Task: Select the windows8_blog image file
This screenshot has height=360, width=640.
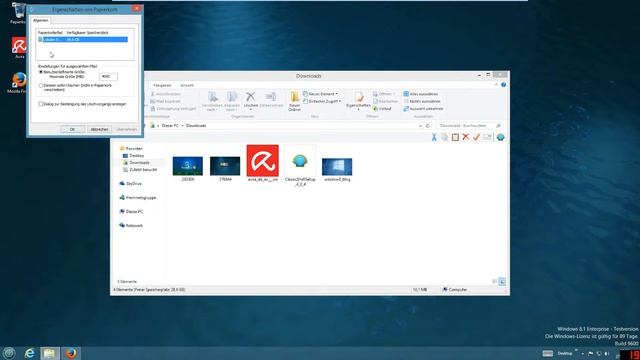Action: point(337,169)
